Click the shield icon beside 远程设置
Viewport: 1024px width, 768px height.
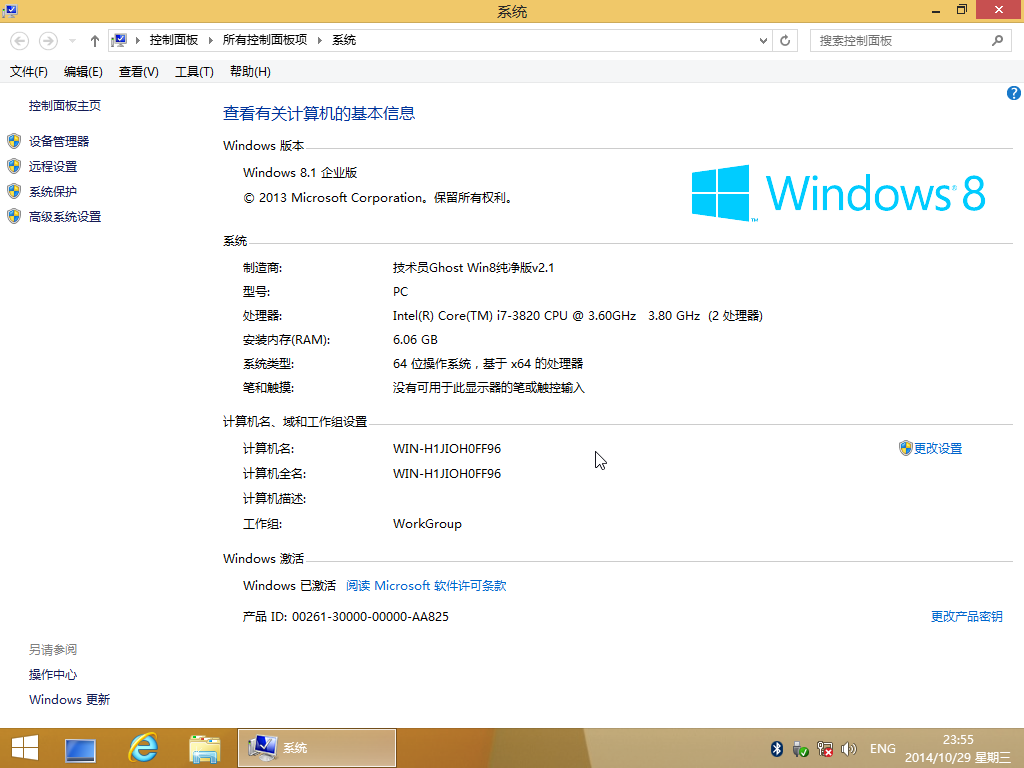[x=14, y=167]
